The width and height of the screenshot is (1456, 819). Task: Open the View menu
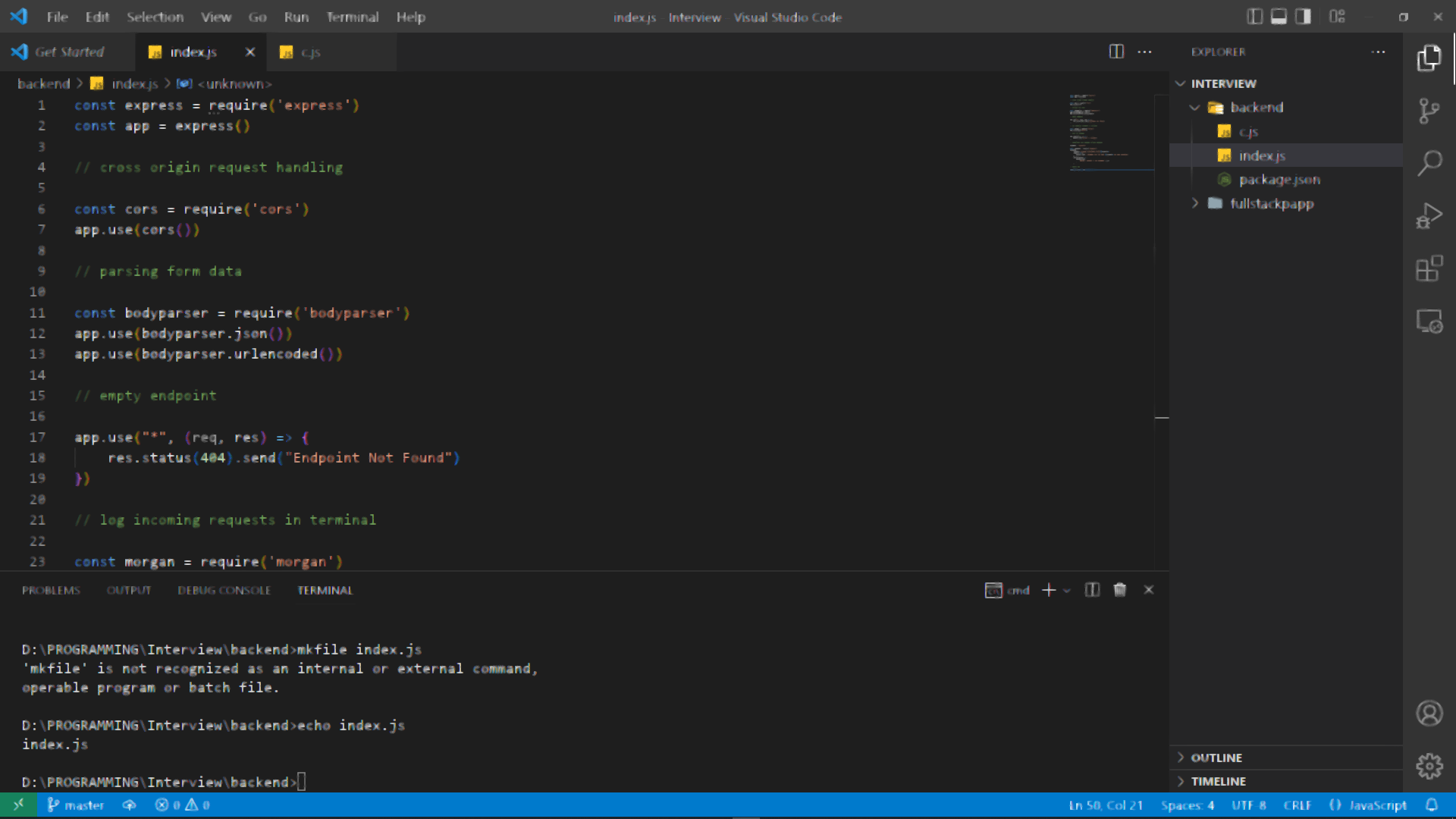(216, 17)
